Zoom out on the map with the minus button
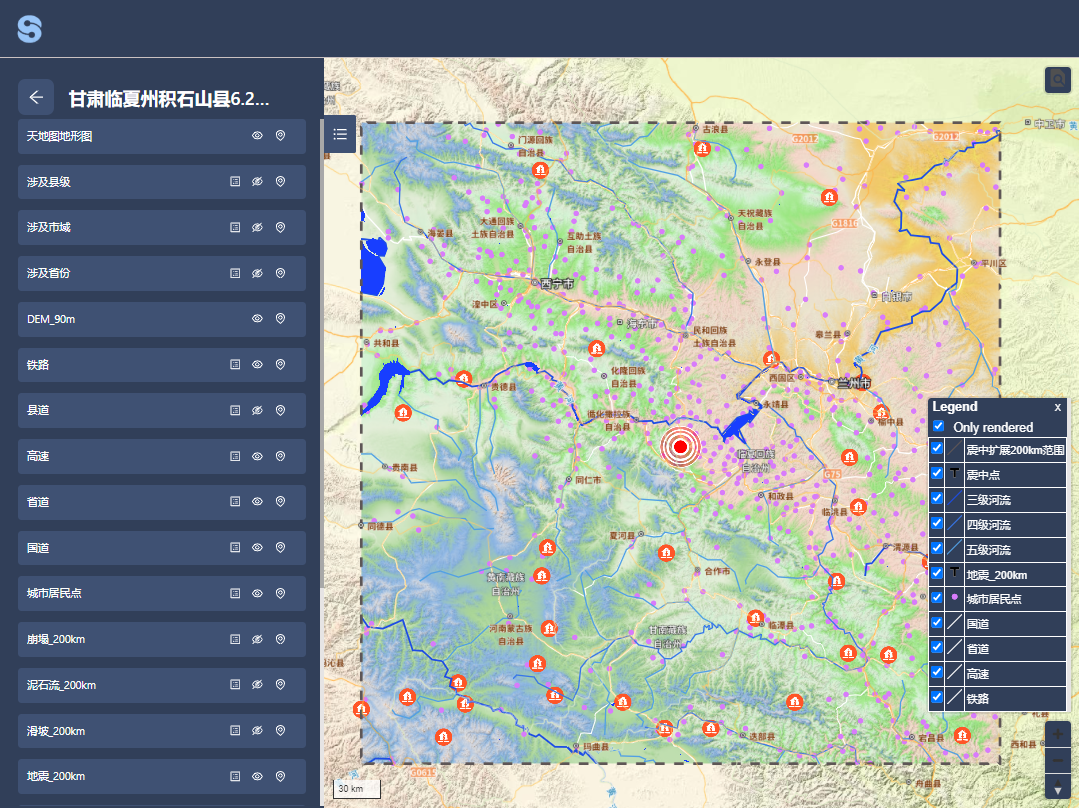The image size is (1079, 808). pos(1057,761)
